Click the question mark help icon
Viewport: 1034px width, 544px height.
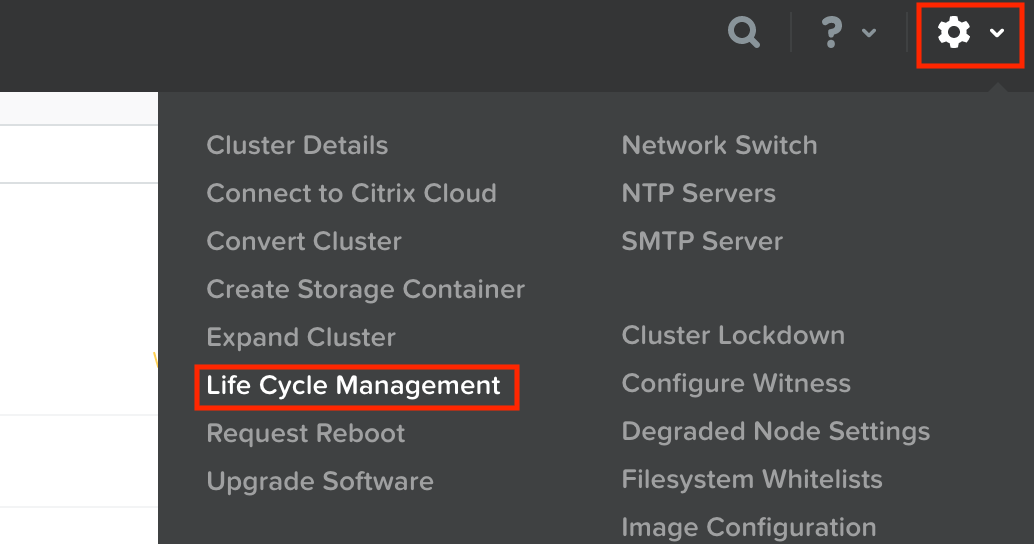click(830, 33)
